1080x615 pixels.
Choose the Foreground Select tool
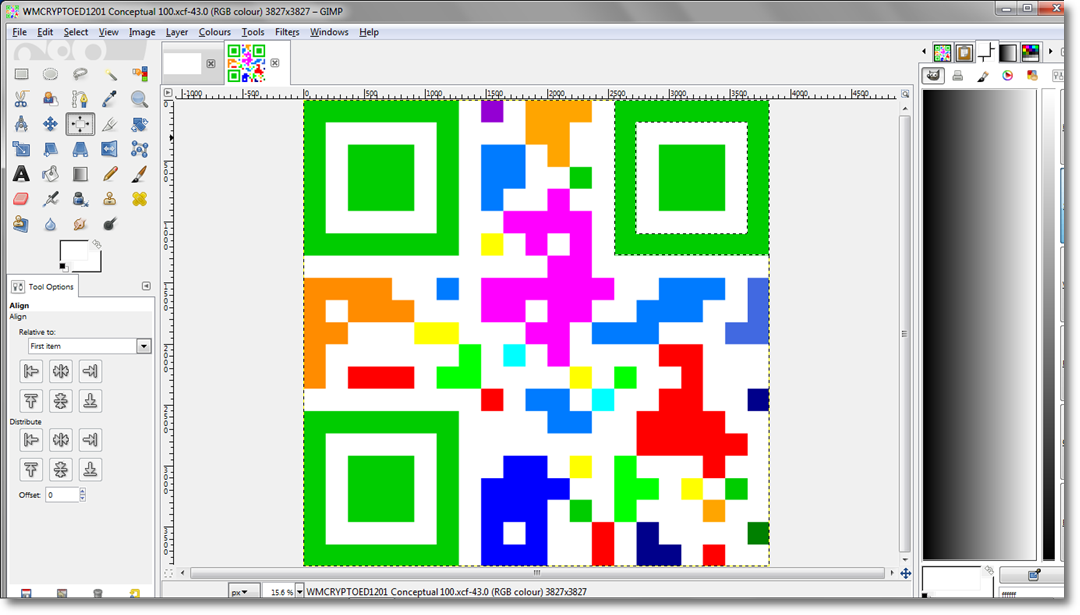coord(50,99)
